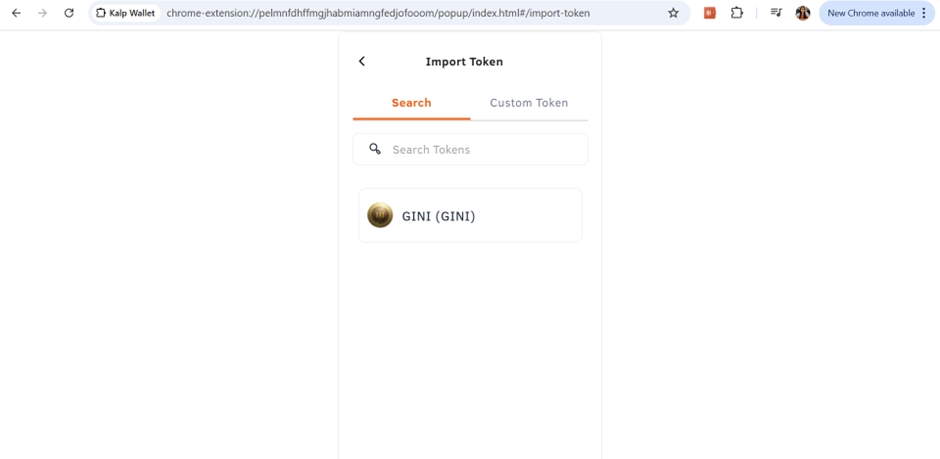Viewport: 940px width, 459px height.
Task: Bookmark this page with the star icon
Action: click(x=673, y=13)
